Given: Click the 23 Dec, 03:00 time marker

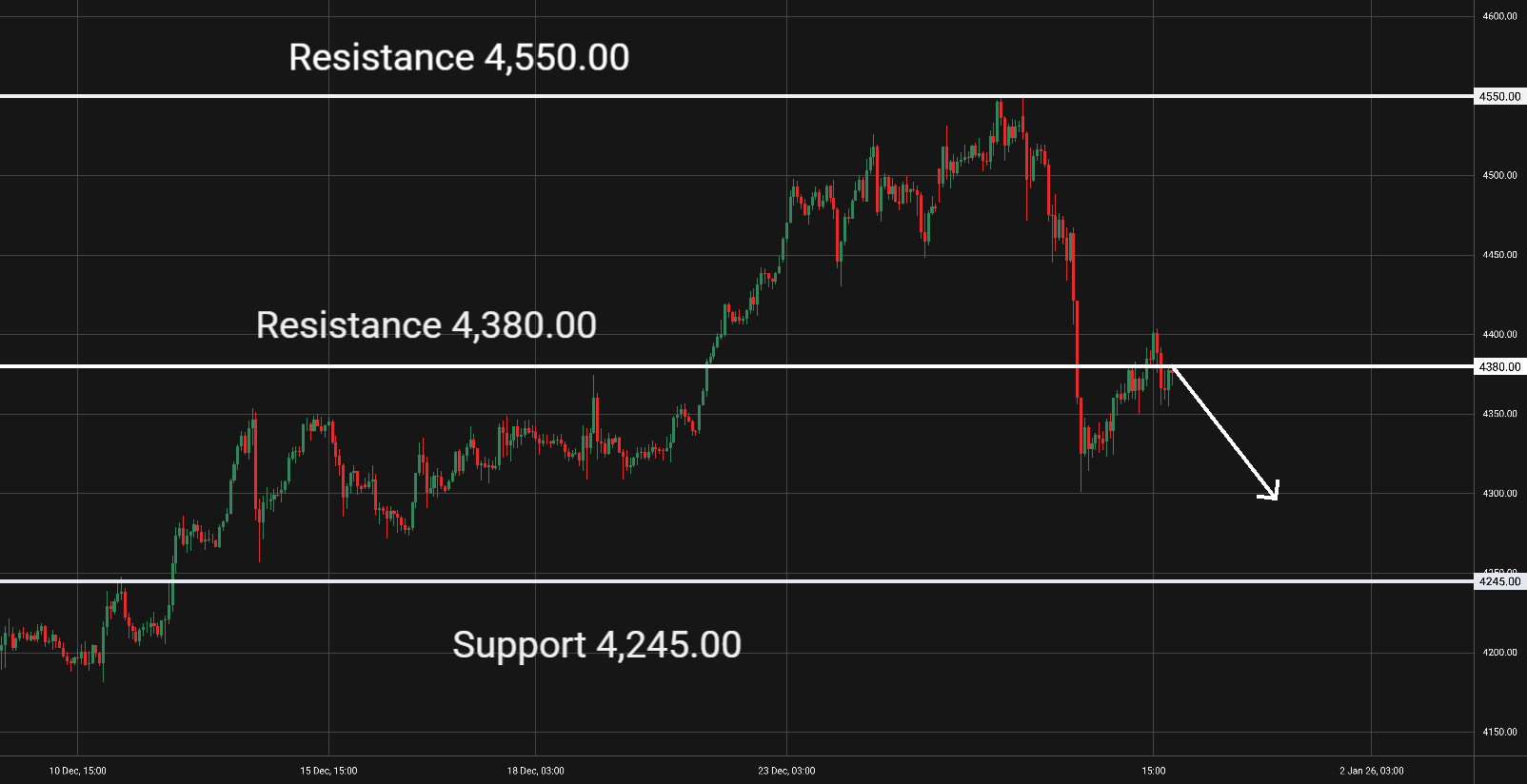Looking at the screenshot, I should point(786,771).
